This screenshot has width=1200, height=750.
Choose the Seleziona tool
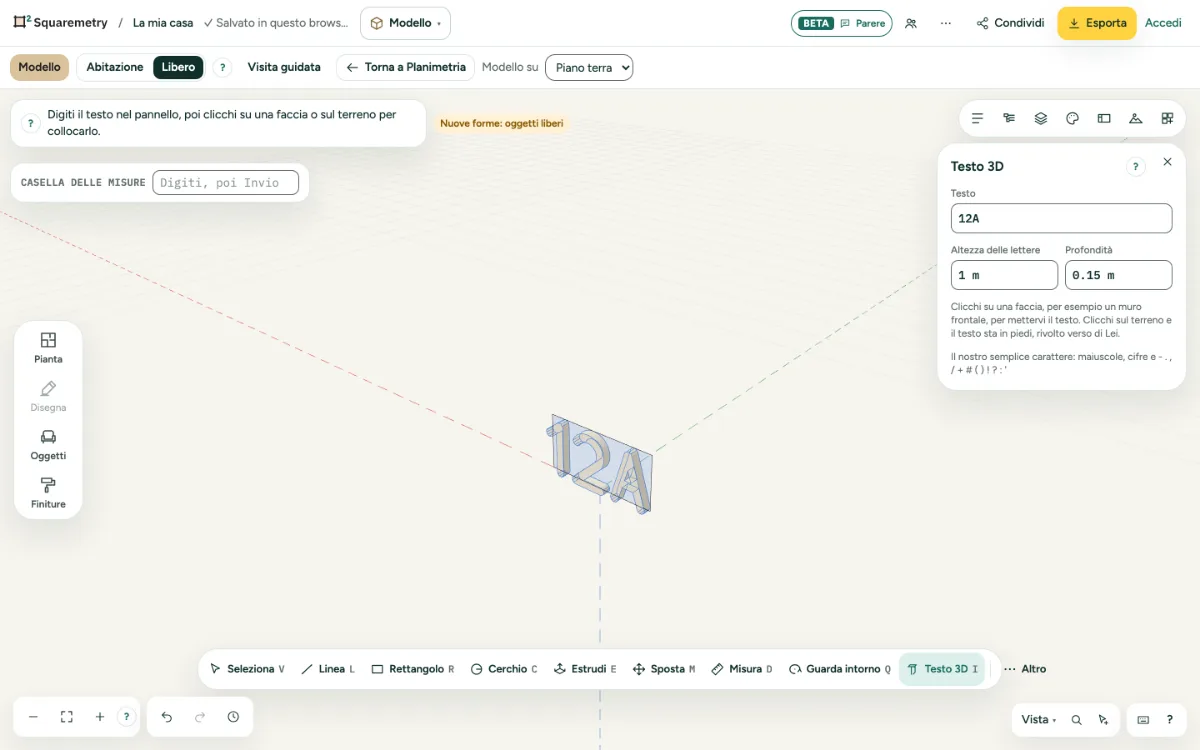coord(247,669)
